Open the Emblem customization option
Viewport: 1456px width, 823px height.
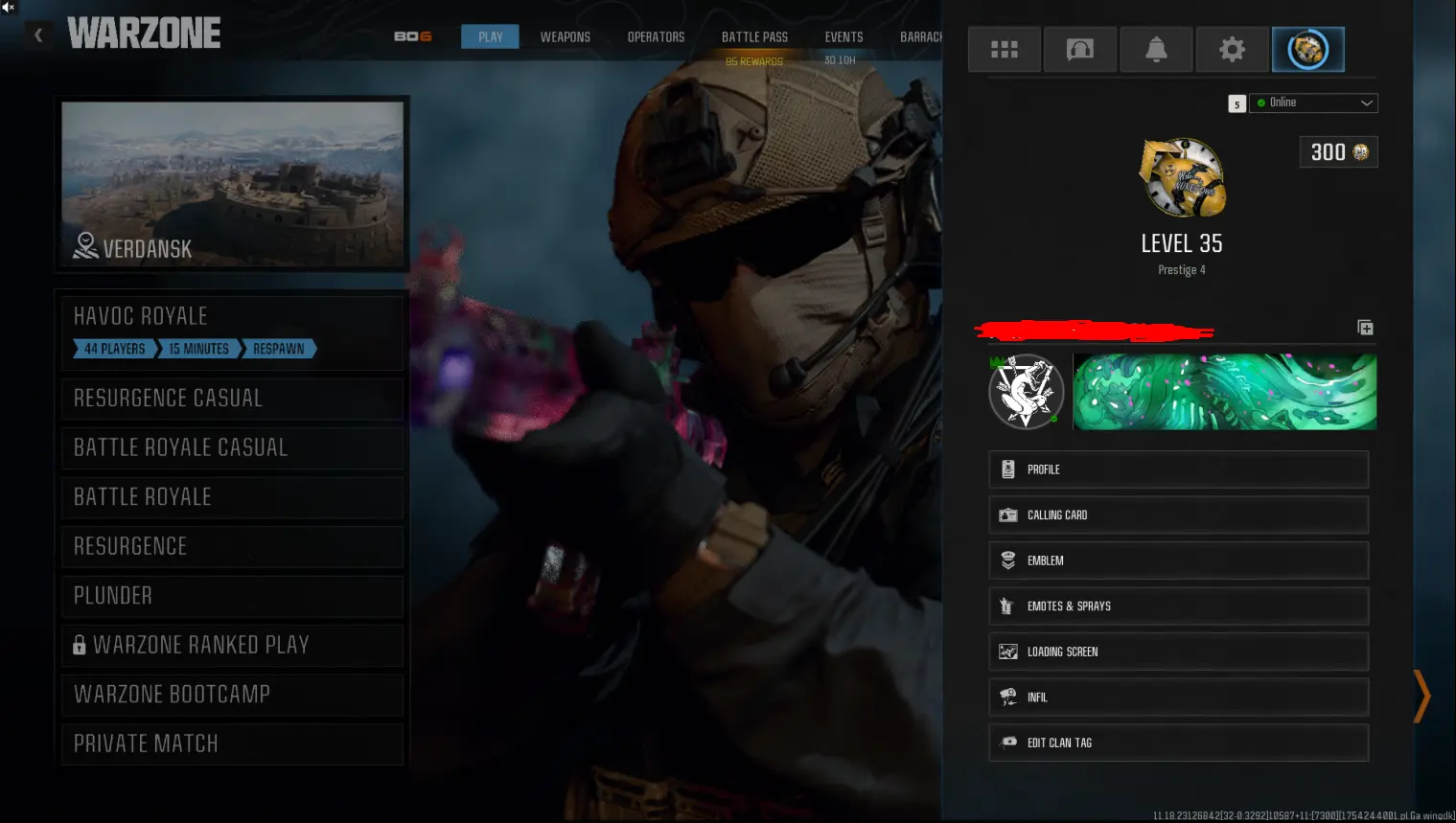point(1178,560)
